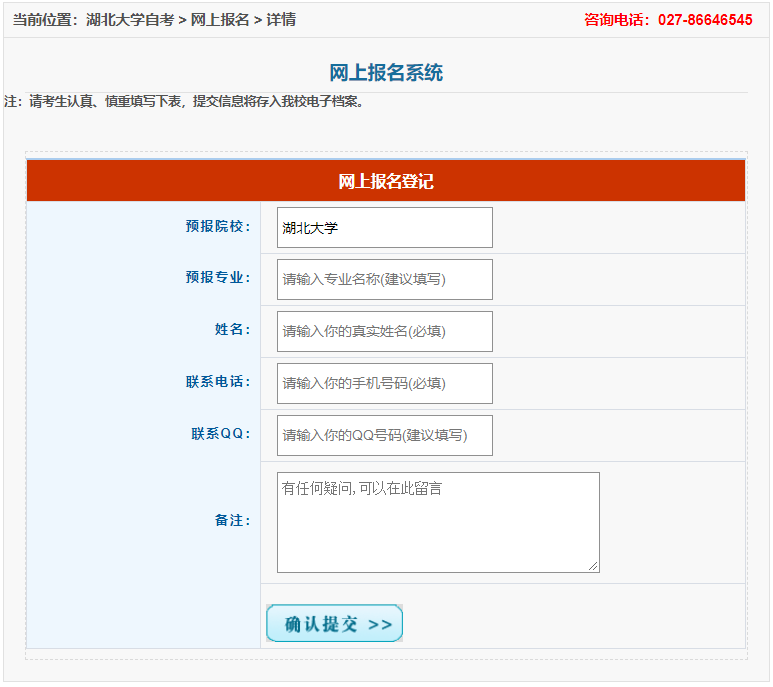Click inside the 备注 message textarea
The width and height of the screenshot is (773, 687).
click(x=438, y=522)
